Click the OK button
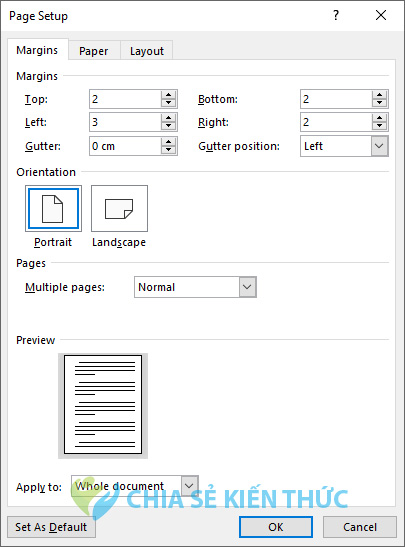Image resolution: width=405 pixels, height=547 pixels. (276, 527)
